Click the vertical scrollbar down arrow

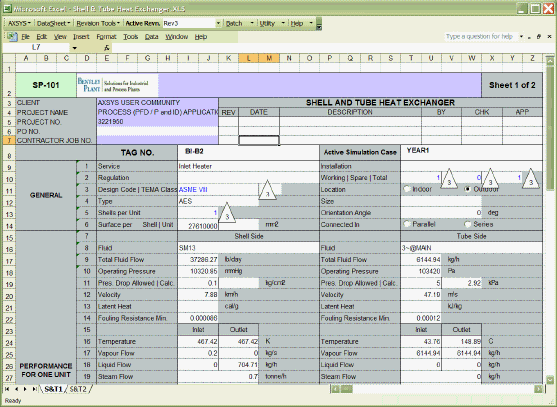[550, 380]
